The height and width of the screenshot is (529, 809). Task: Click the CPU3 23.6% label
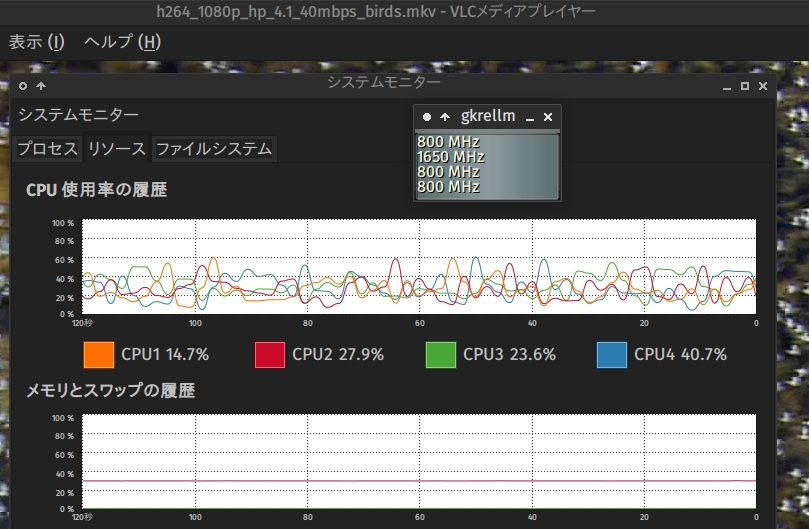[509, 355]
